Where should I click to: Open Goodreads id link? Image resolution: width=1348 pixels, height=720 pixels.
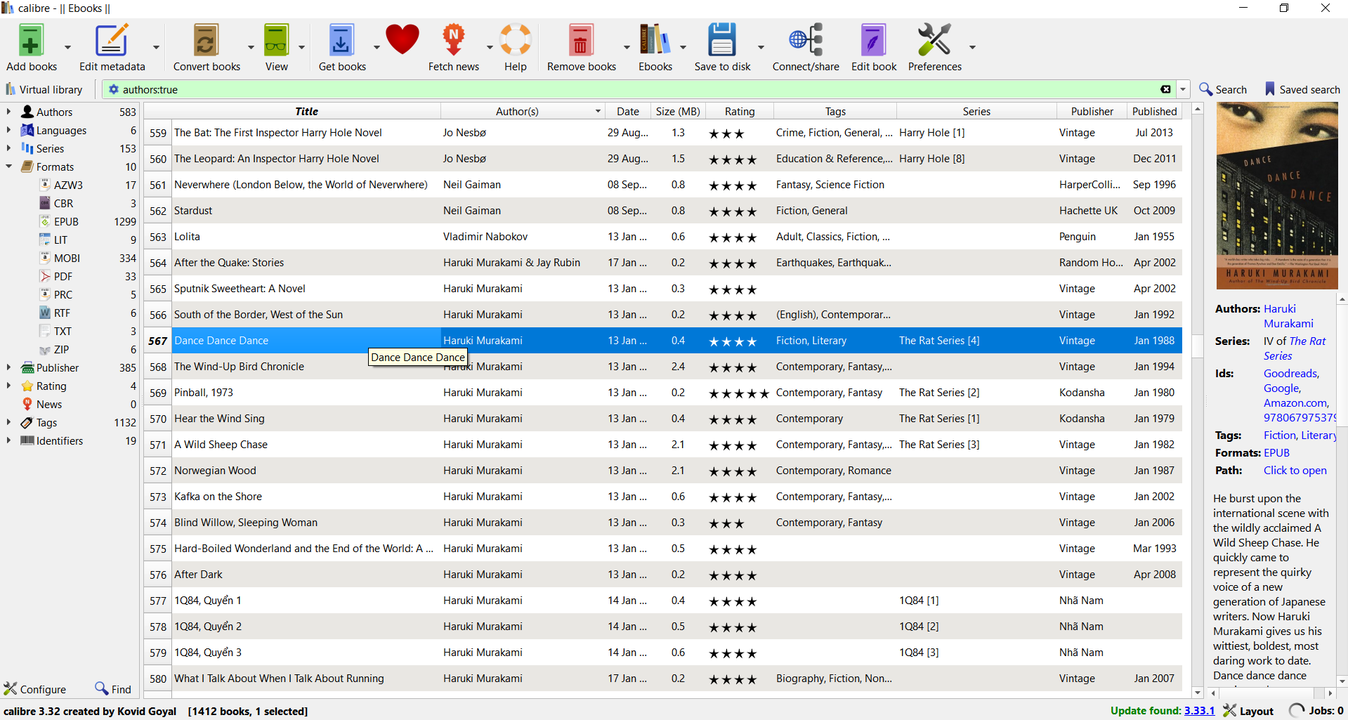1291,373
